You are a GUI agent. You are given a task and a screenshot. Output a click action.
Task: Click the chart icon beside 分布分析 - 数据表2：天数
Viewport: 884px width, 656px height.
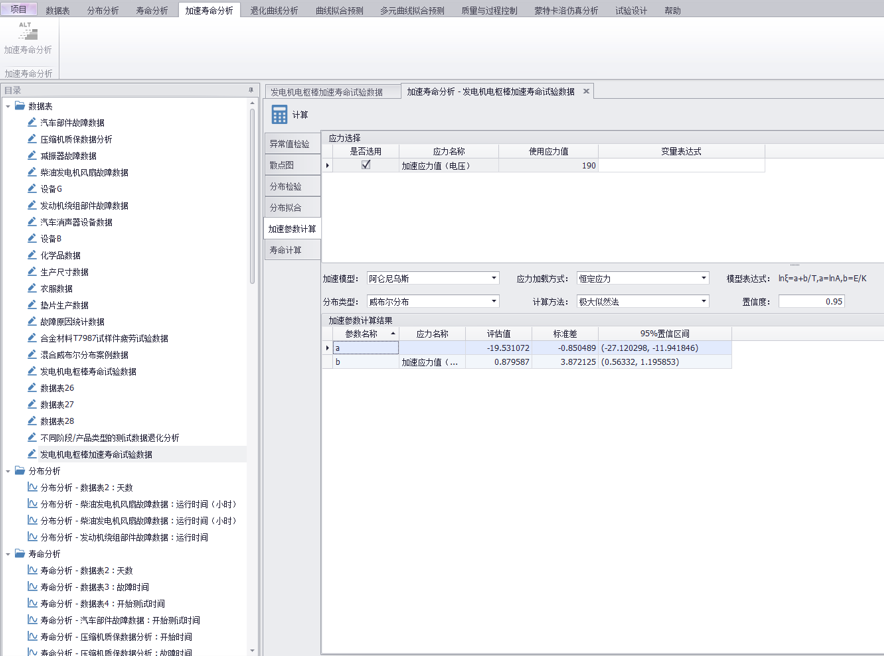tap(32, 488)
